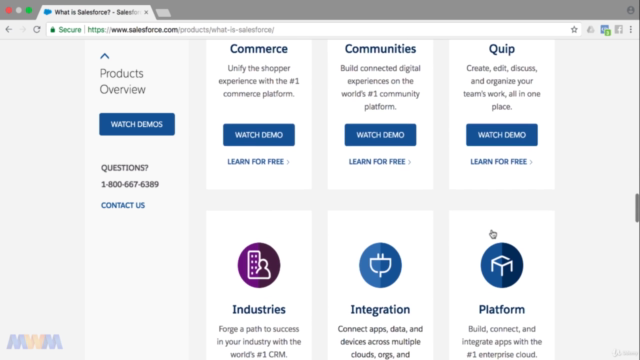Click the cloud extension icon in toolbar
640x360 pixels.
coord(591,29)
